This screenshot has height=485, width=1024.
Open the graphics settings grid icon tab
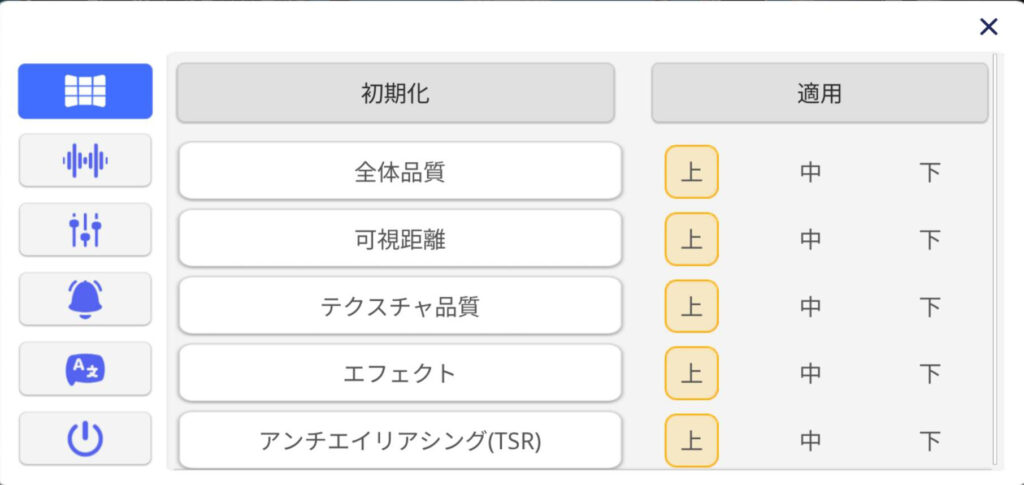pyautogui.click(x=85, y=91)
